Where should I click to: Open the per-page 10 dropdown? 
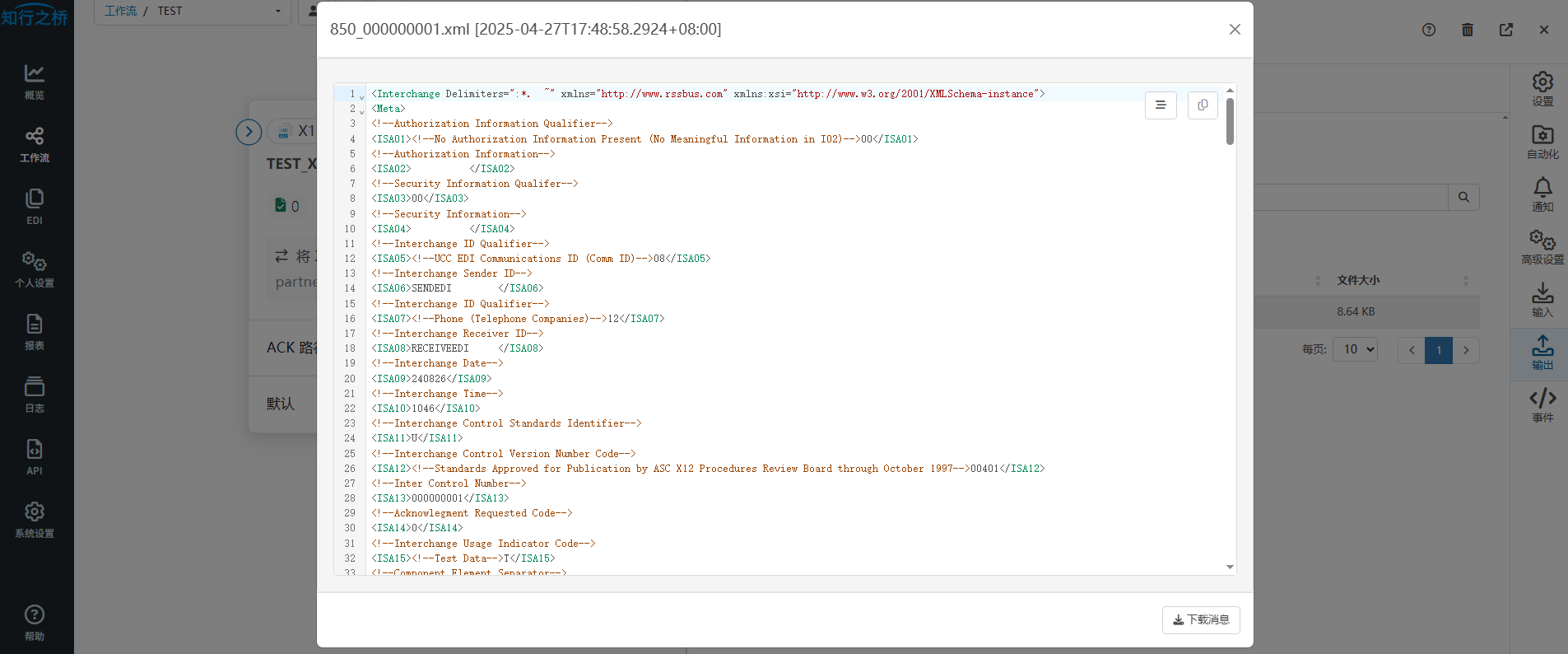pyautogui.click(x=1355, y=349)
